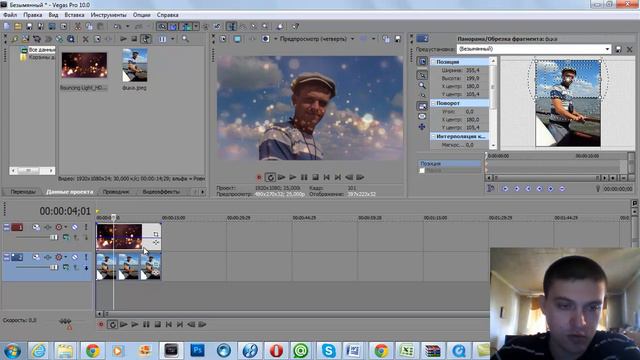Open the Preview quality dropdown
The height and width of the screenshot is (360, 640).
point(352,39)
